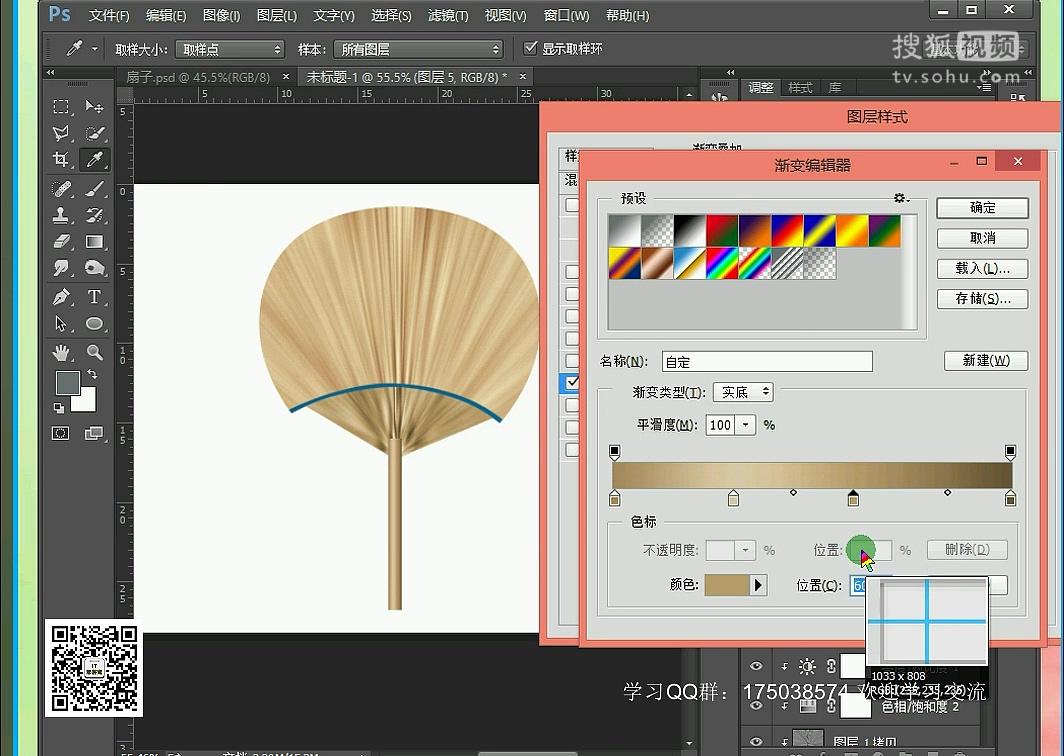Select the rainbow spectrum gradient preset
Viewport: 1064px width, 756px height.
[x=721, y=263]
